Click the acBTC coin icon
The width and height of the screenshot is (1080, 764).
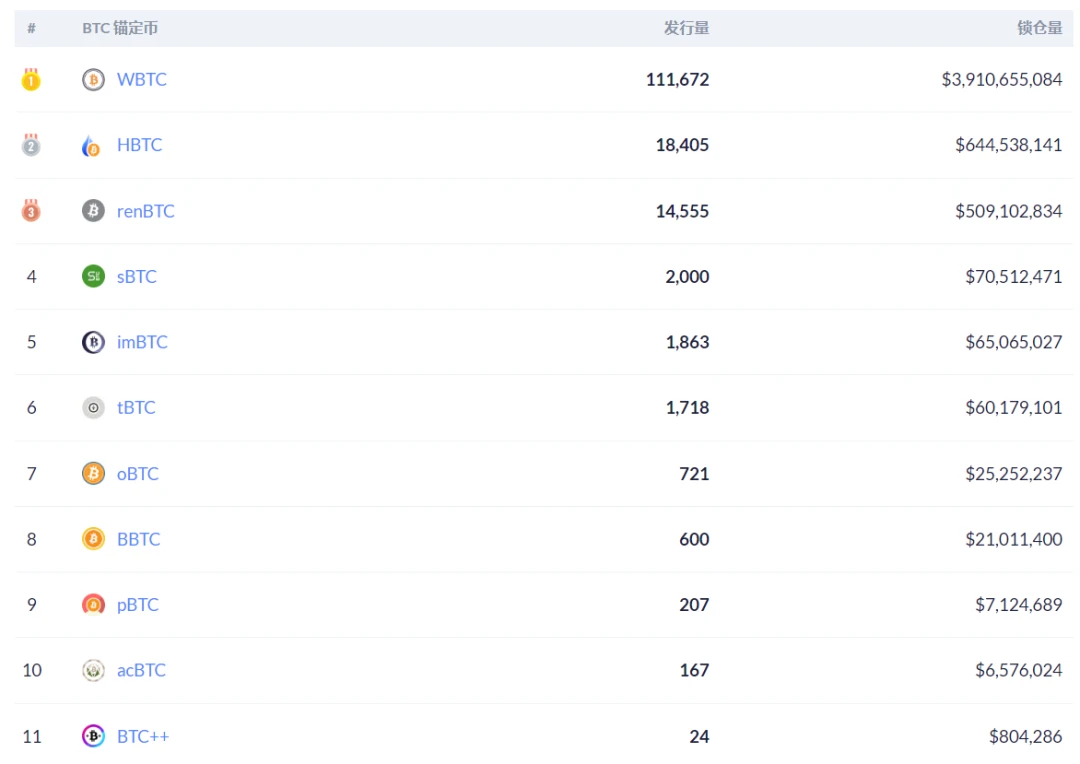(94, 670)
